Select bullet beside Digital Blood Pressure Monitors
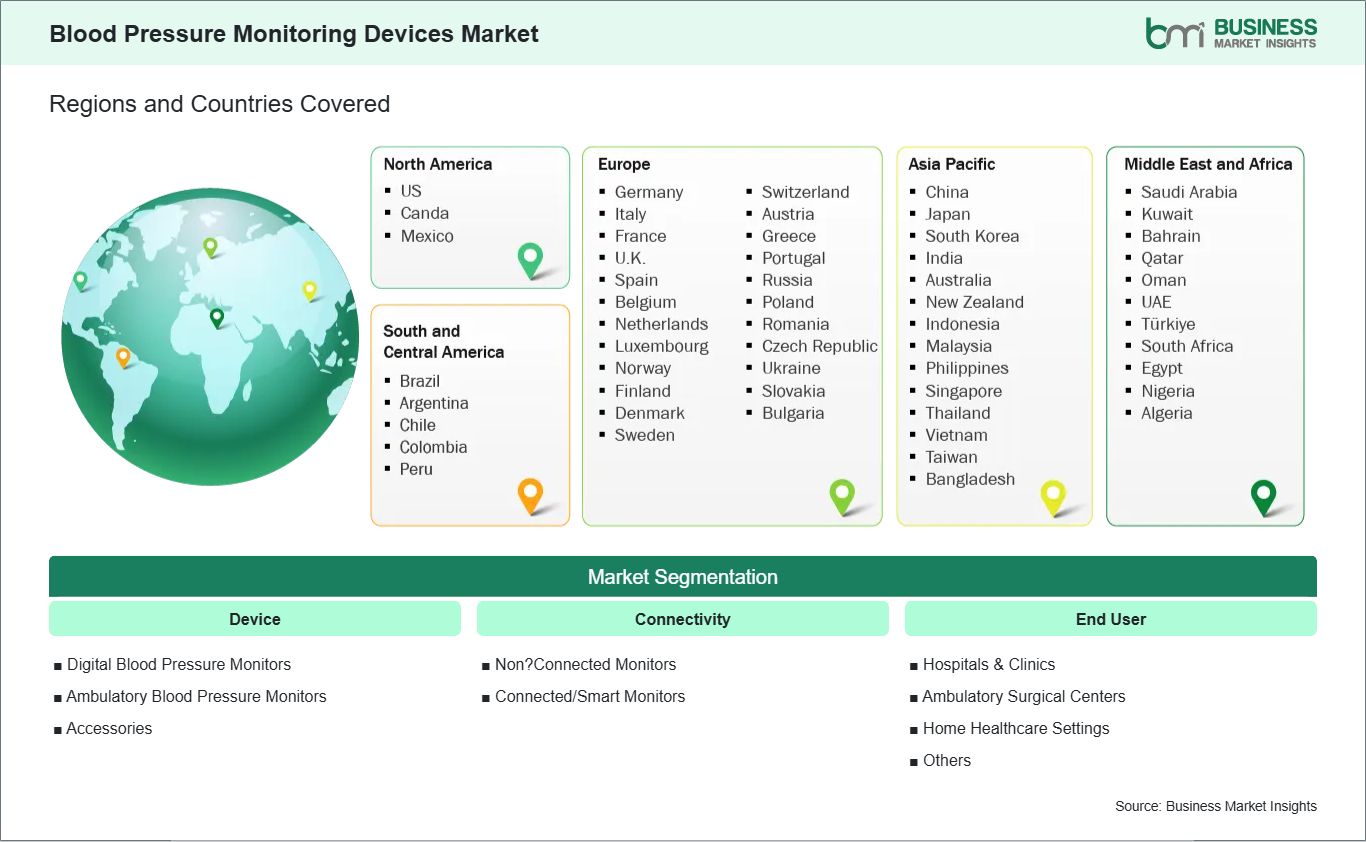The image size is (1366, 842). click(57, 664)
